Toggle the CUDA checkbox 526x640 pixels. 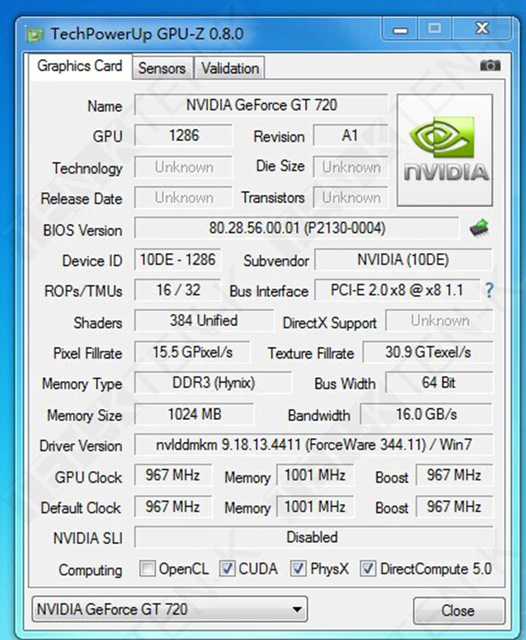tap(227, 568)
